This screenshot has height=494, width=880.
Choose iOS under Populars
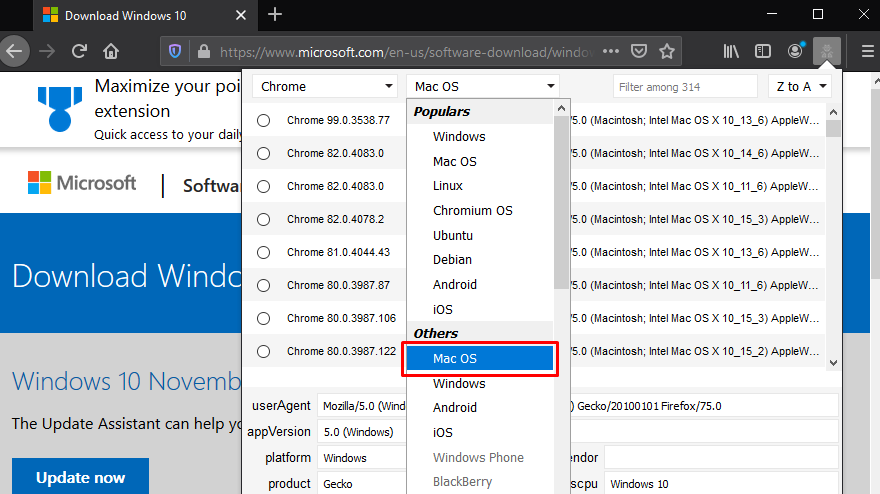coord(480,309)
